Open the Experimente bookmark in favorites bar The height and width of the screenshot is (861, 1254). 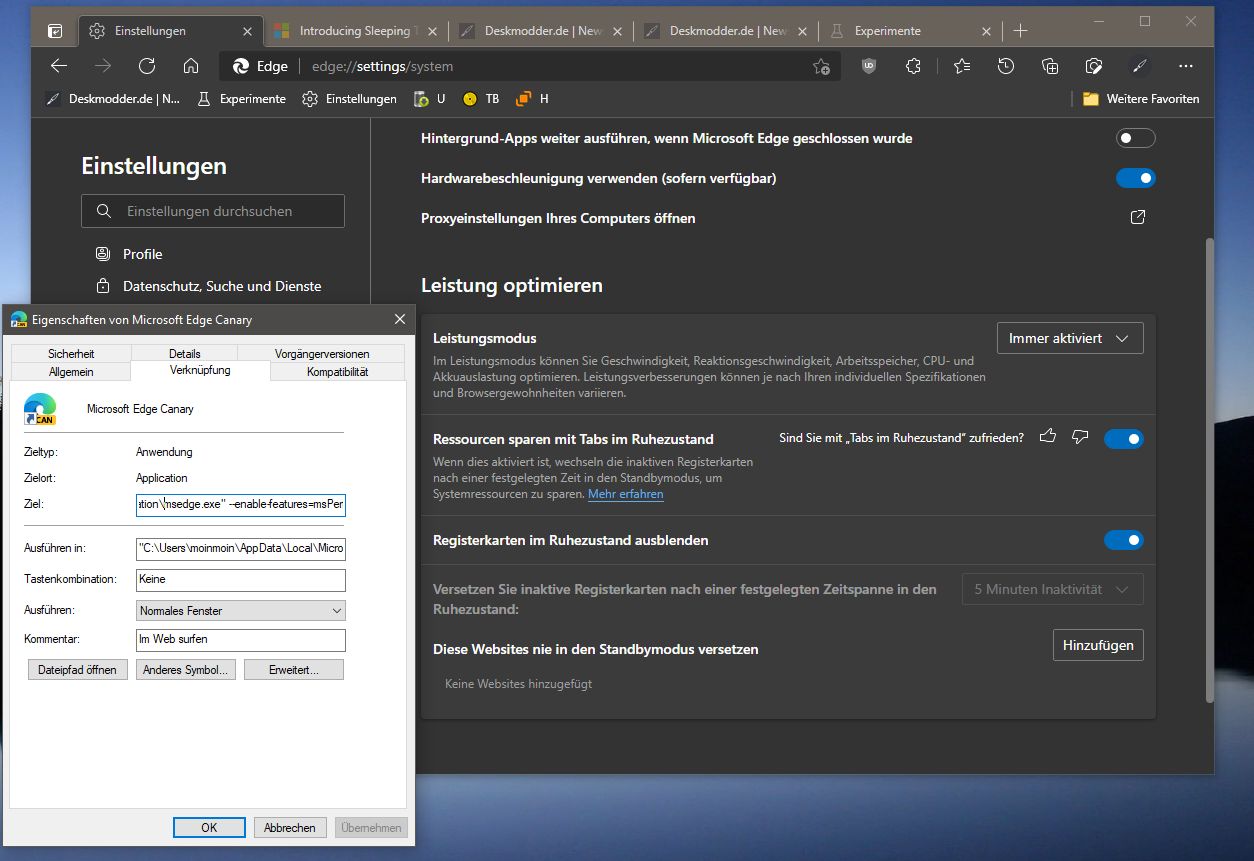click(242, 99)
